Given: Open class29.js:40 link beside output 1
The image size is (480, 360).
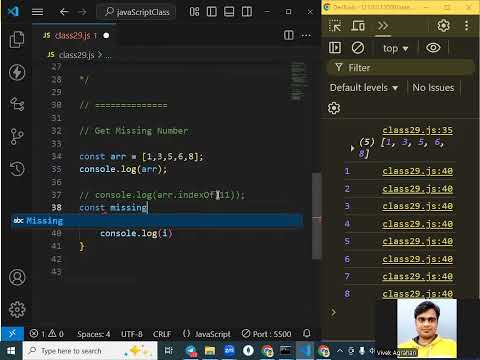Looking at the screenshot, I should tap(417, 171).
